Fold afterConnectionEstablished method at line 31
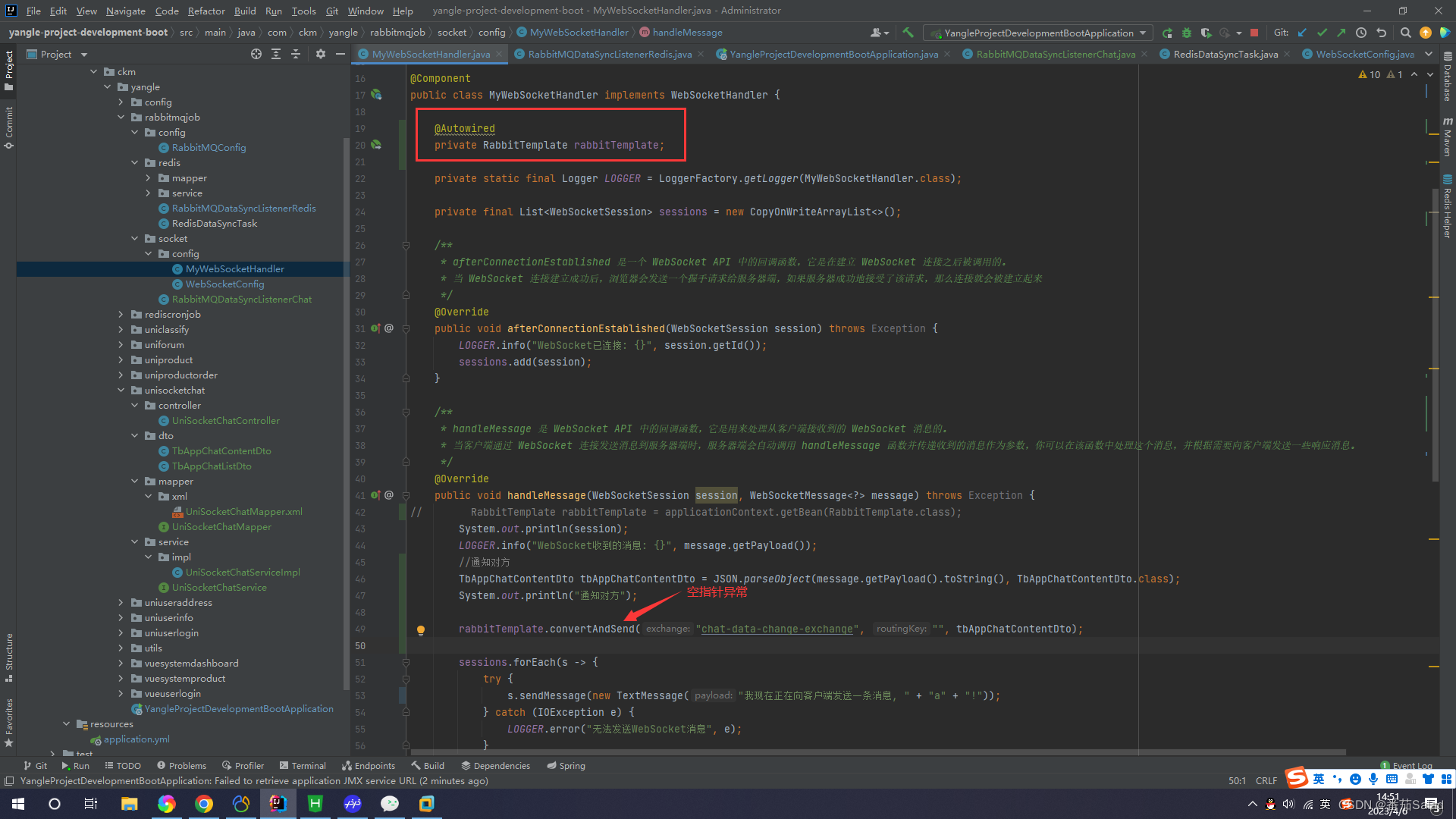 [406, 328]
